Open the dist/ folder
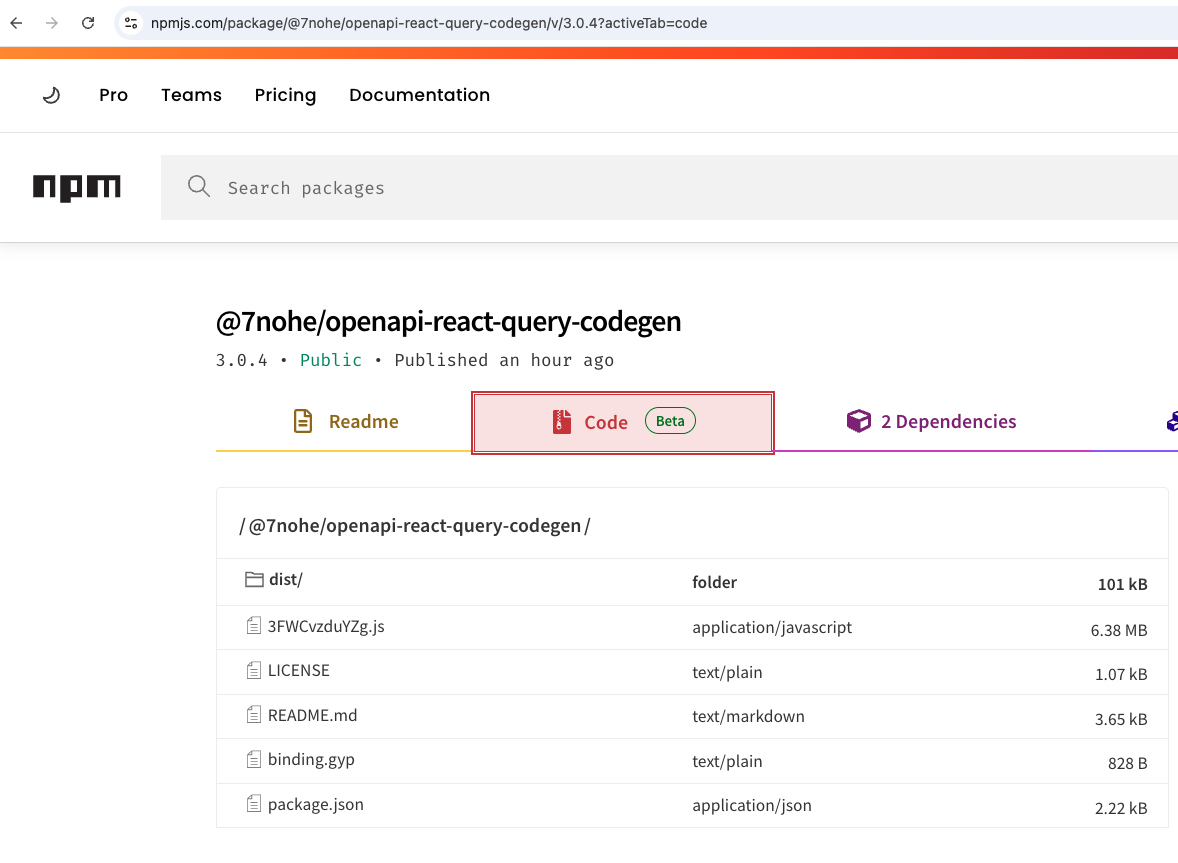This screenshot has width=1178, height=863. 285,580
